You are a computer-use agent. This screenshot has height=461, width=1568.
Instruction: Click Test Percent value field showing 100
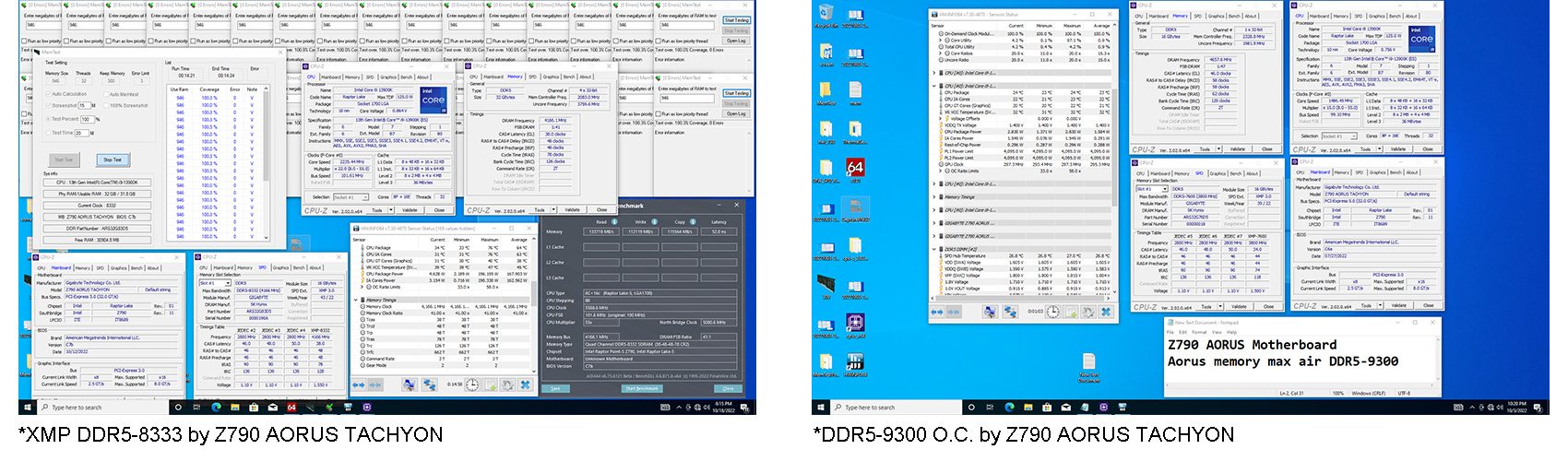click(x=88, y=119)
